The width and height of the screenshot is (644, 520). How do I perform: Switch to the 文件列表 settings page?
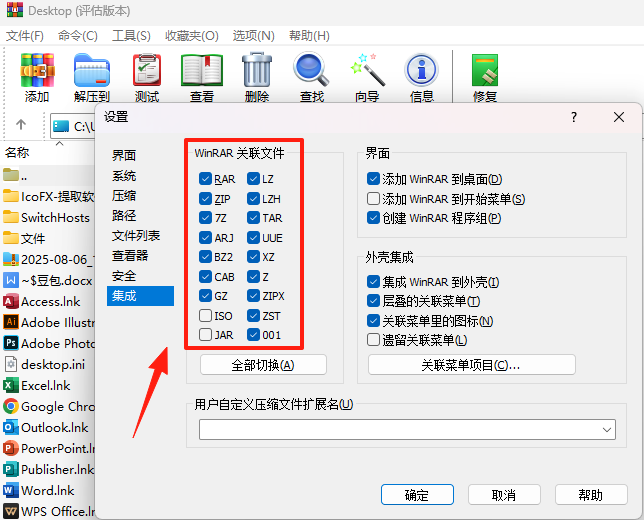click(136, 235)
